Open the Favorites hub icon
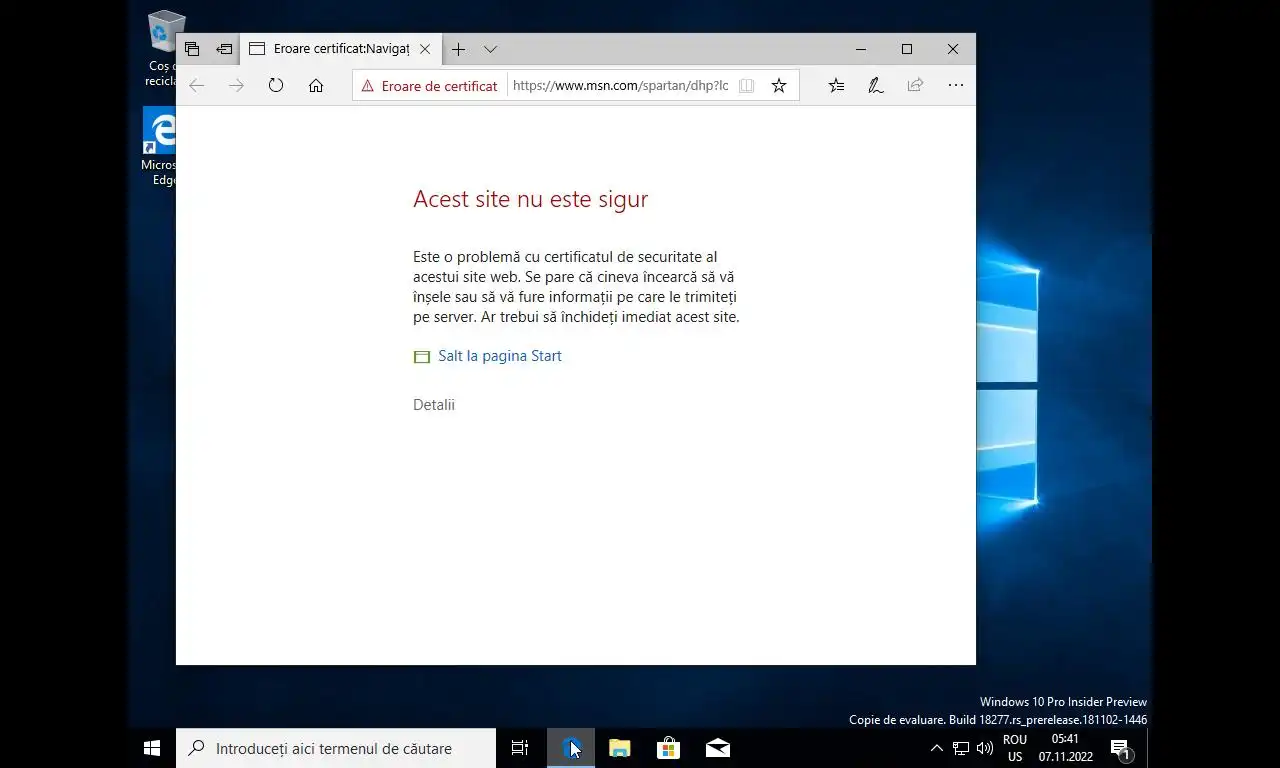 pyautogui.click(x=836, y=86)
